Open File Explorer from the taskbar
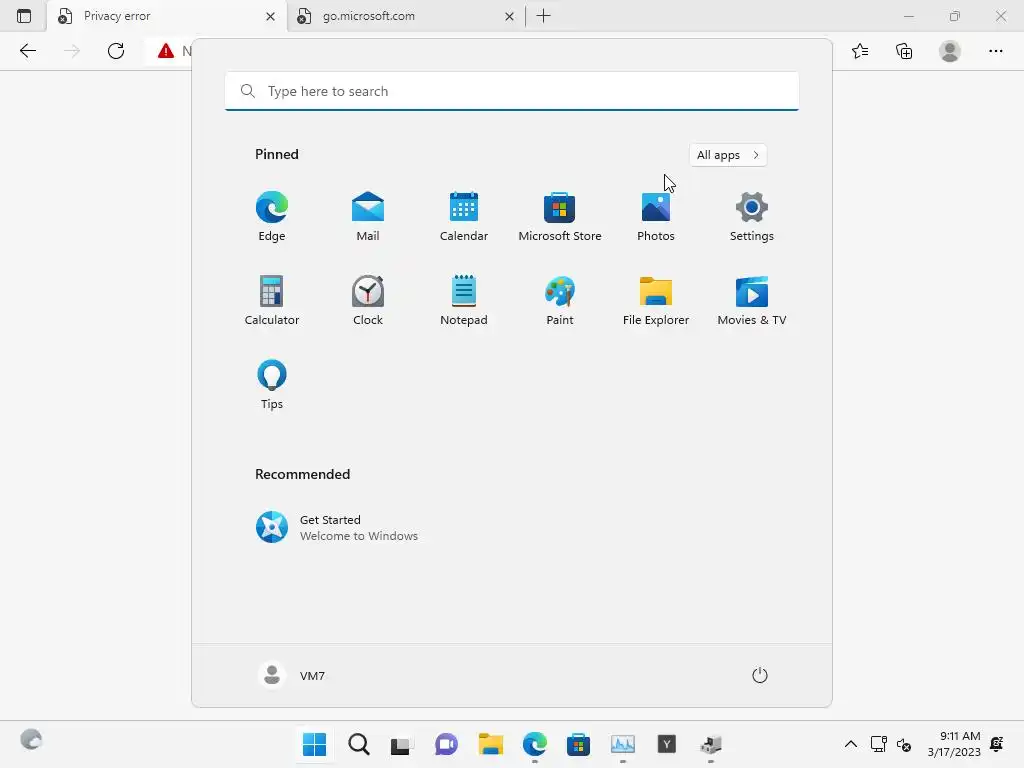This screenshot has width=1024, height=768. coord(490,744)
